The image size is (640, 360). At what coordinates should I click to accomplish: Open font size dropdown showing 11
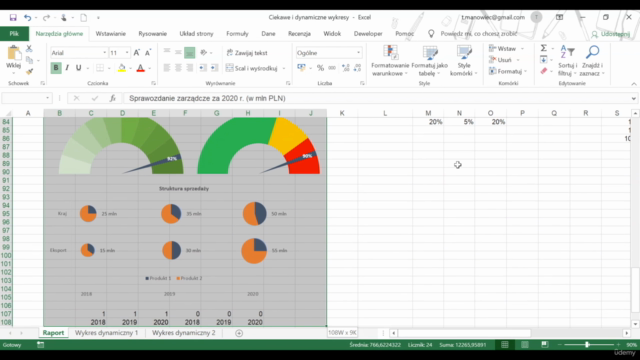[127, 53]
